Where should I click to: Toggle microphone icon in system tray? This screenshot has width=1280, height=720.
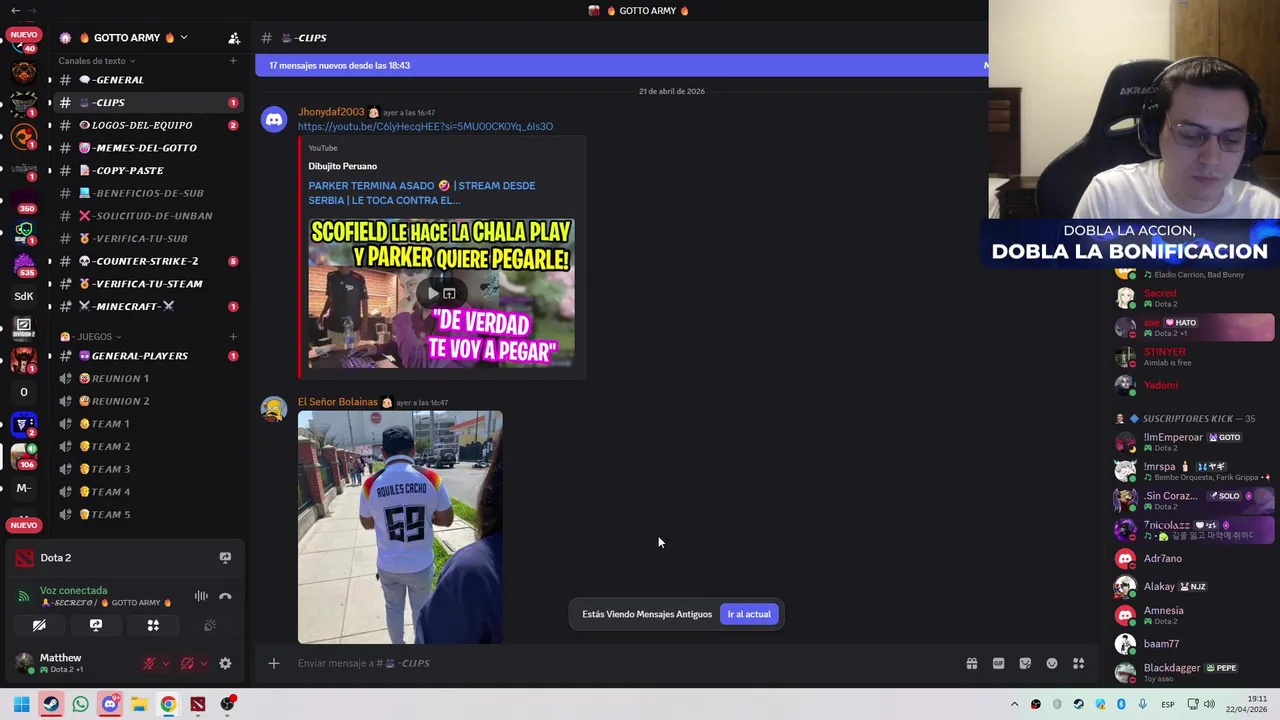click(1142, 704)
